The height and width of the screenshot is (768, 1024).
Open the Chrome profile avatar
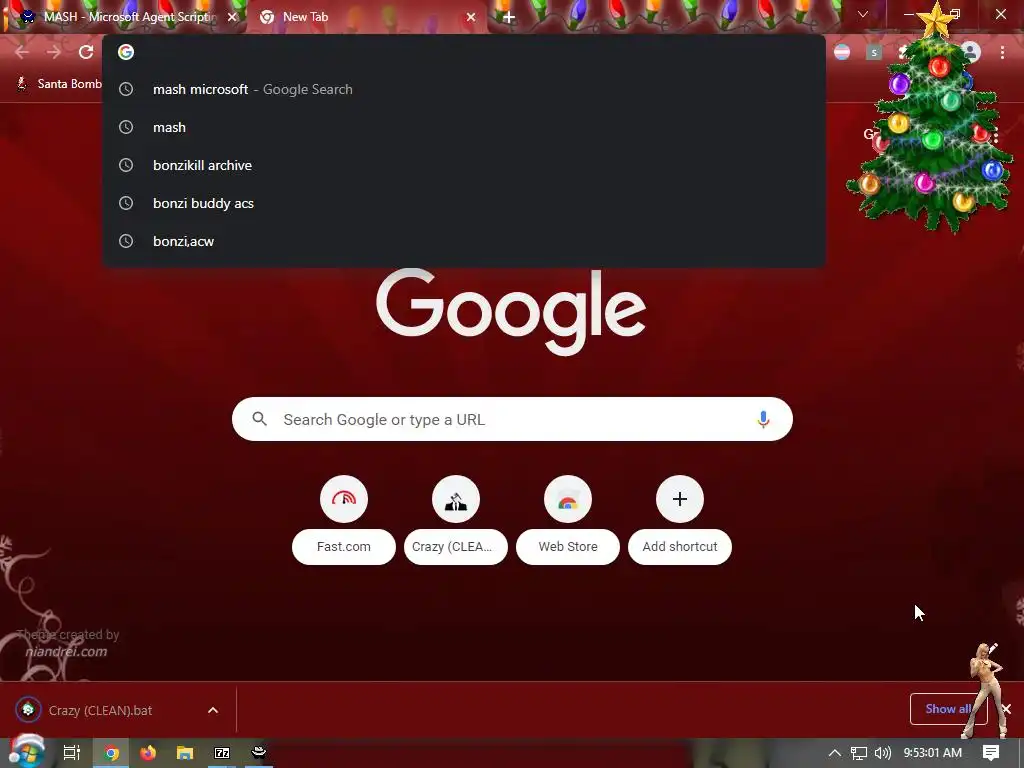[x=971, y=52]
